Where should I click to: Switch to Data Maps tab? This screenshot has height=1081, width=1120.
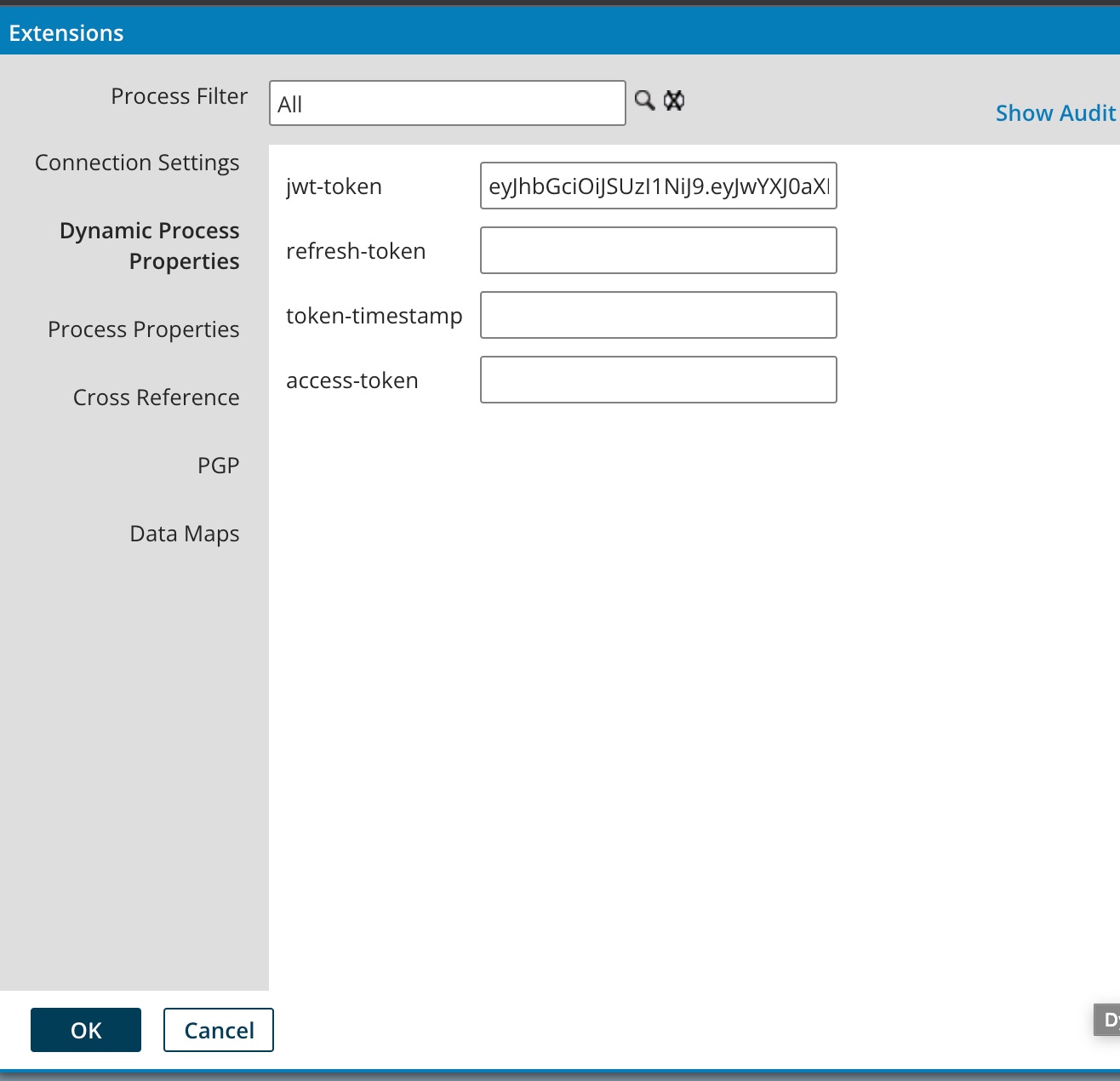point(185,534)
